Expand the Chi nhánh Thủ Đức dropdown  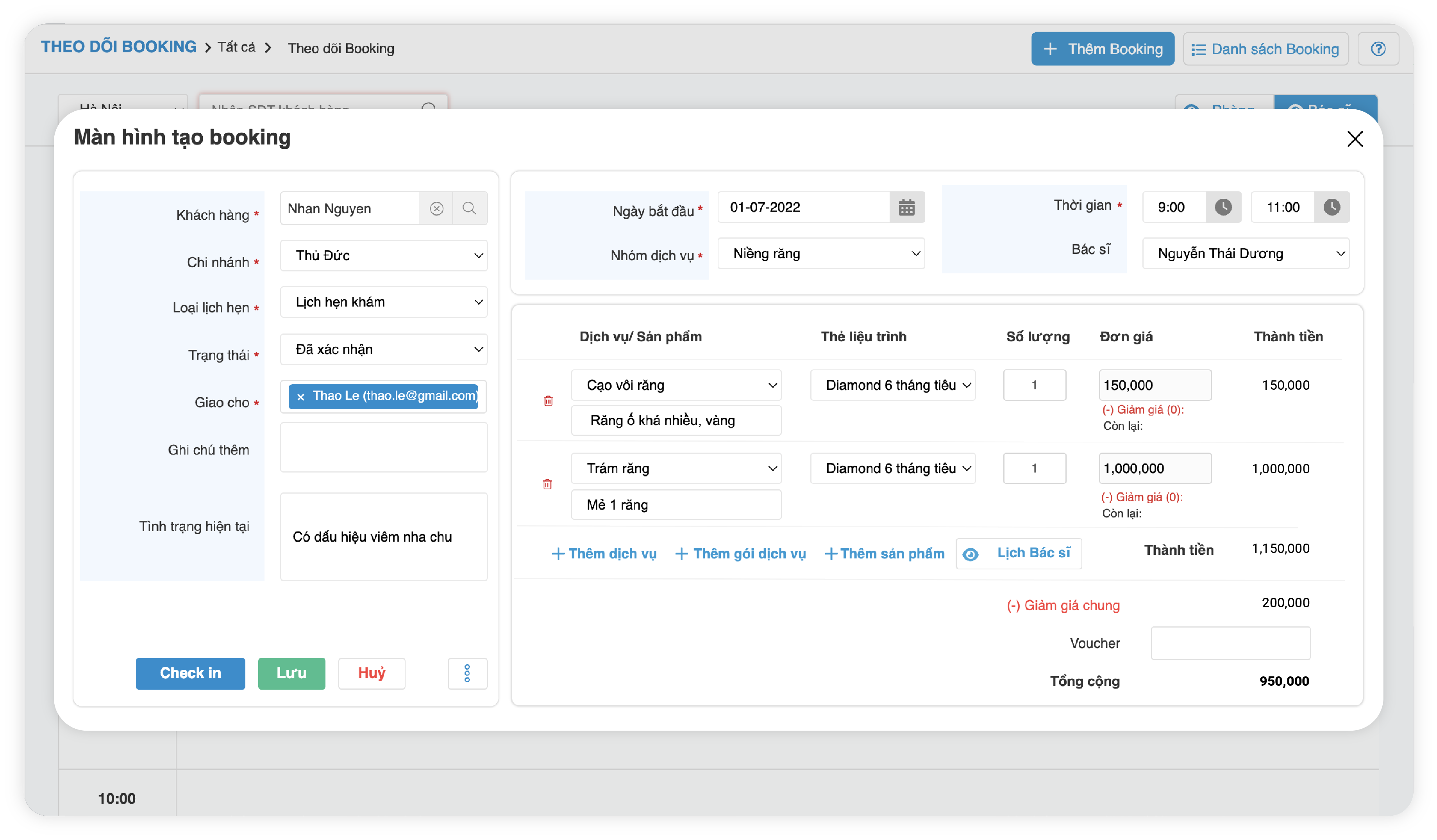(384, 255)
